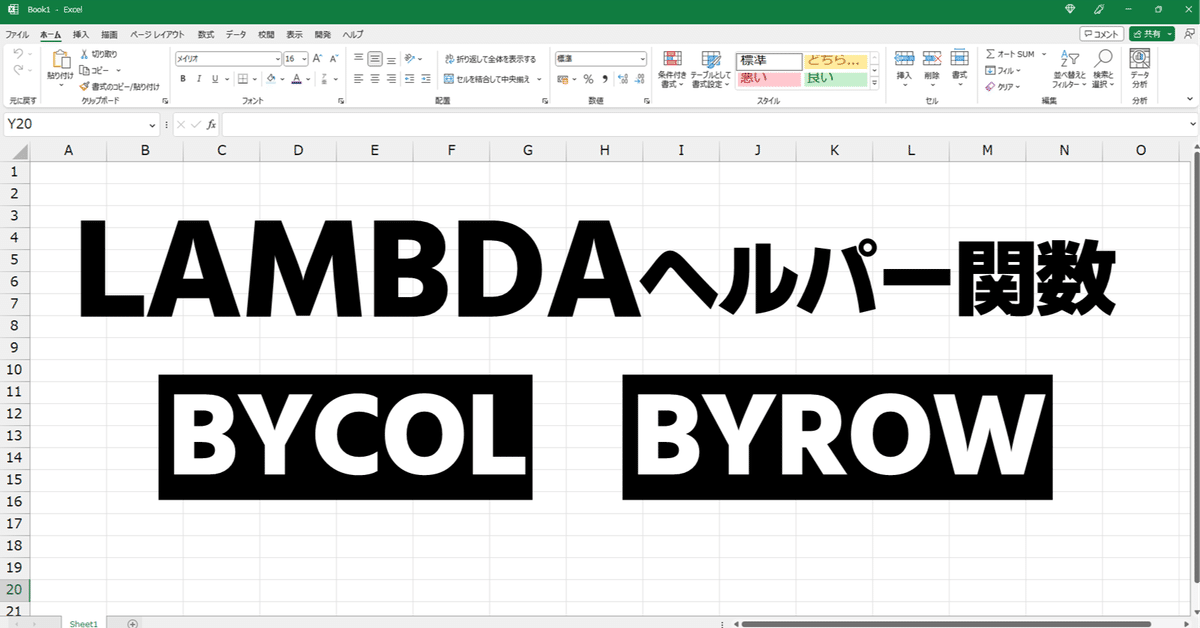Image resolution: width=1200 pixels, height=628 pixels.
Task: Click the 共有 (Share) button
Action: pyautogui.click(x=1149, y=33)
